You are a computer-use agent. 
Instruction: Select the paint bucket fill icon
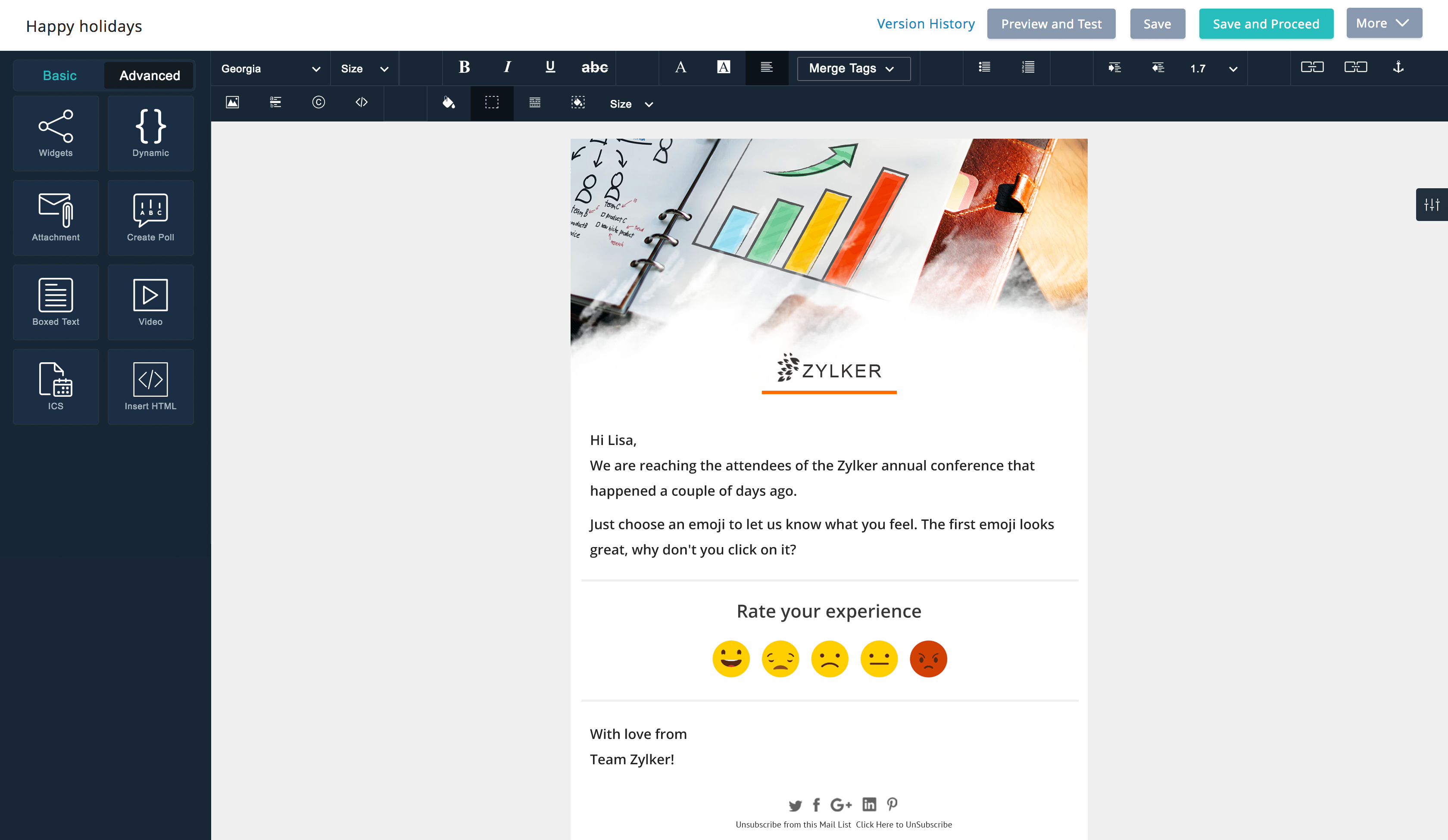(449, 103)
